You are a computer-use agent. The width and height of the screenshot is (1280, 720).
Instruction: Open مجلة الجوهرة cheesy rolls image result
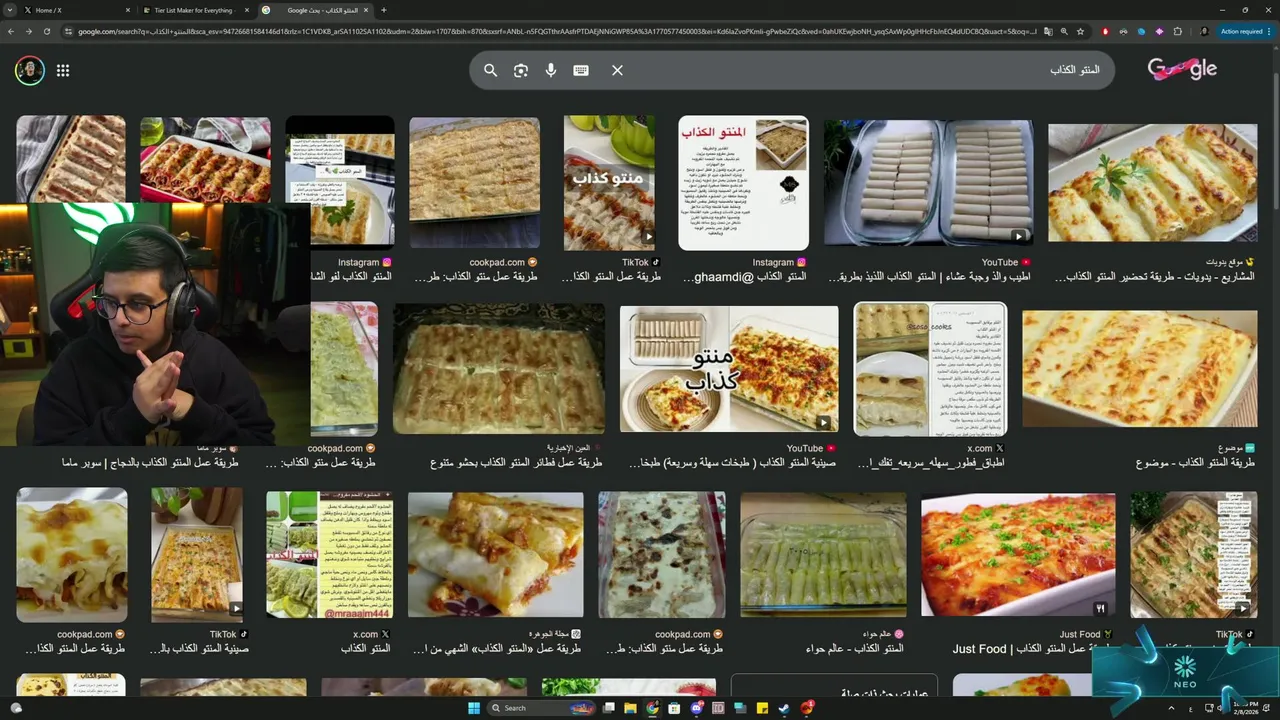(x=495, y=554)
